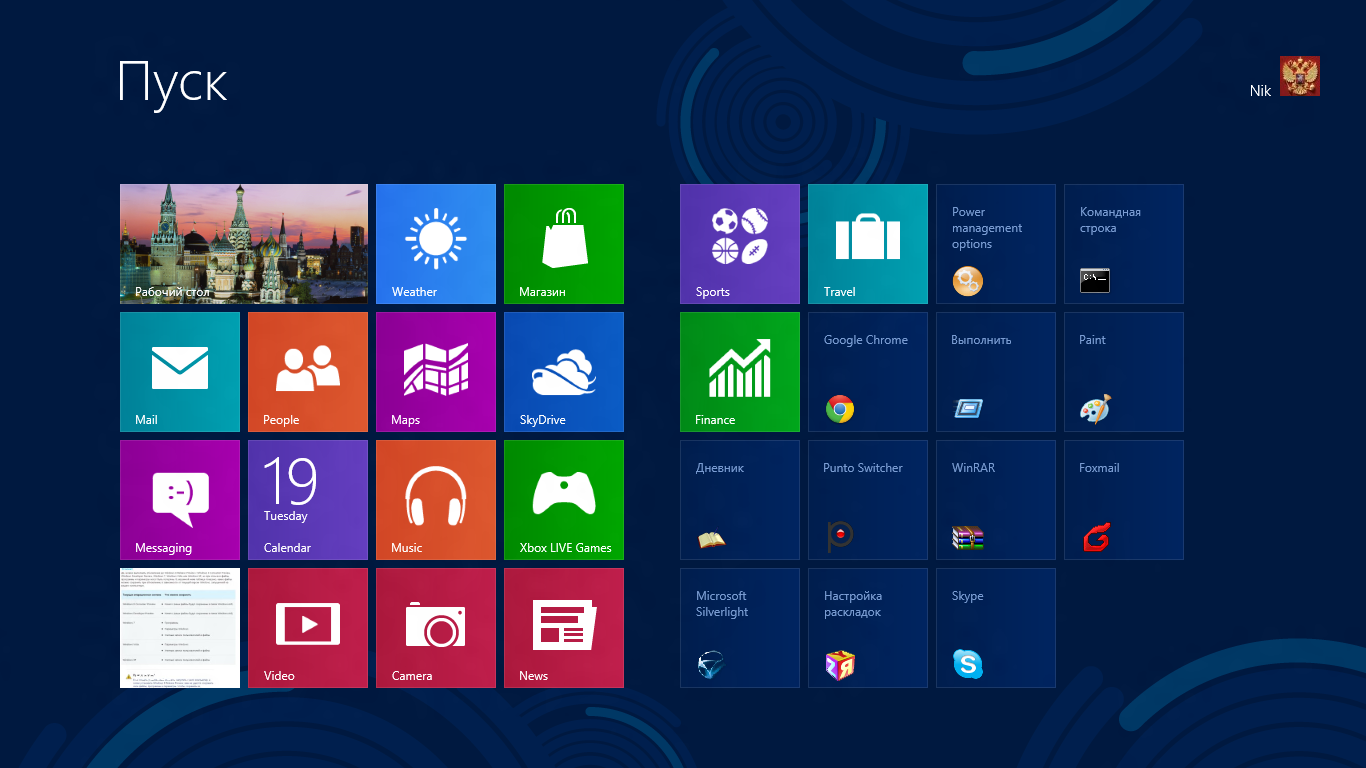The image size is (1366, 768).
Task: Open the Xbox LIVE Games tile
Action: (x=564, y=500)
